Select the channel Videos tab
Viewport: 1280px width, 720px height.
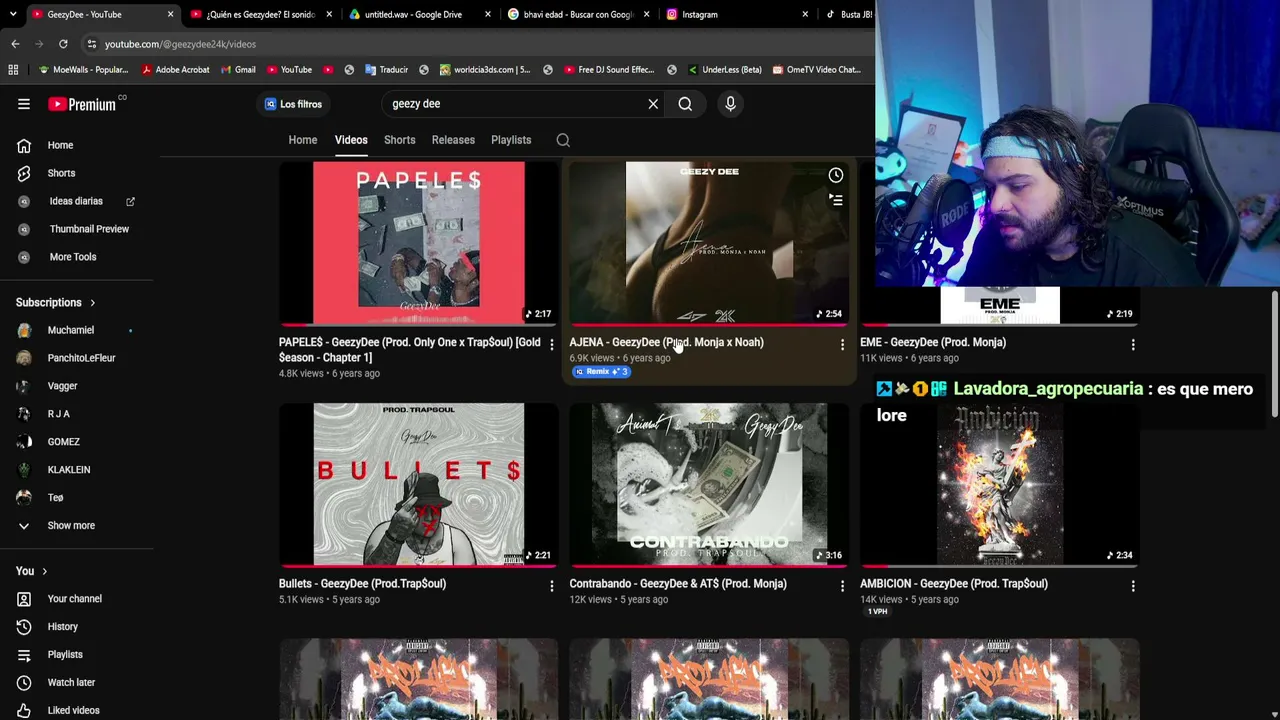click(351, 140)
